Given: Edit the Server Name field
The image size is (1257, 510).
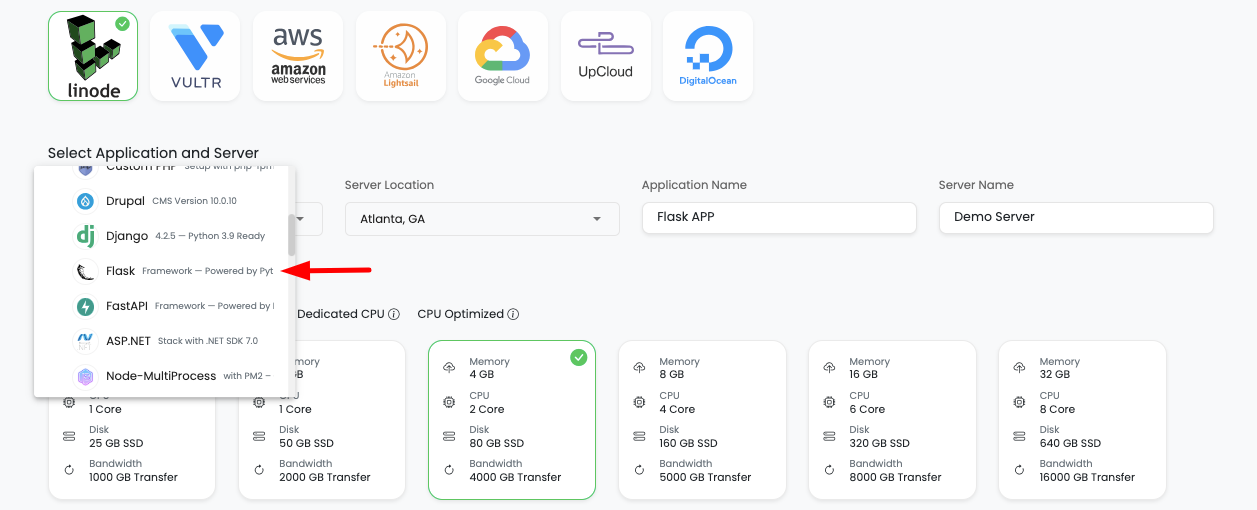Looking at the screenshot, I should (x=1076, y=218).
